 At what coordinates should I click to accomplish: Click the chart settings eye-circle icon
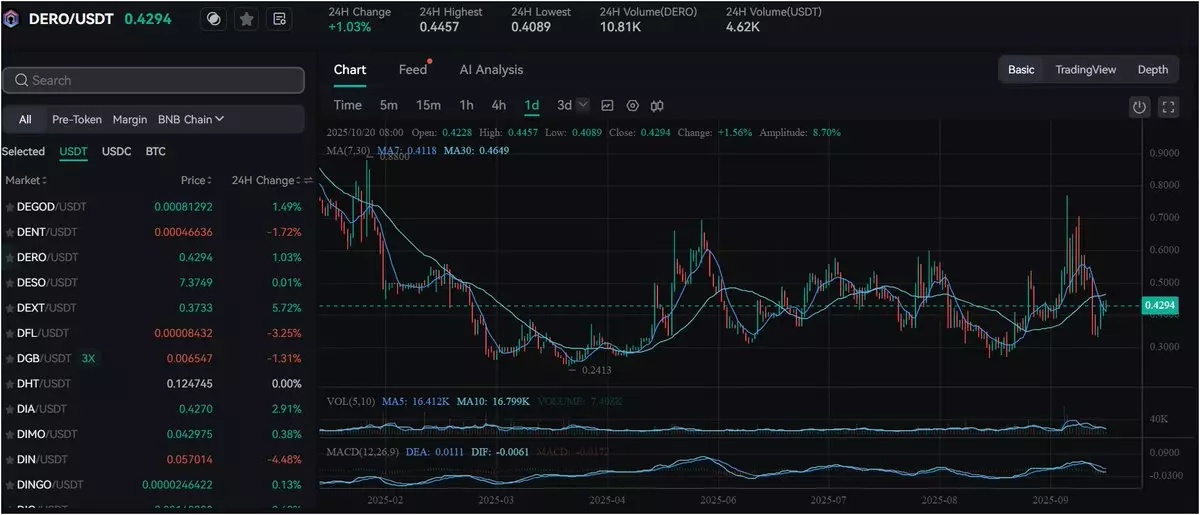pyautogui.click(x=632, y=105)
